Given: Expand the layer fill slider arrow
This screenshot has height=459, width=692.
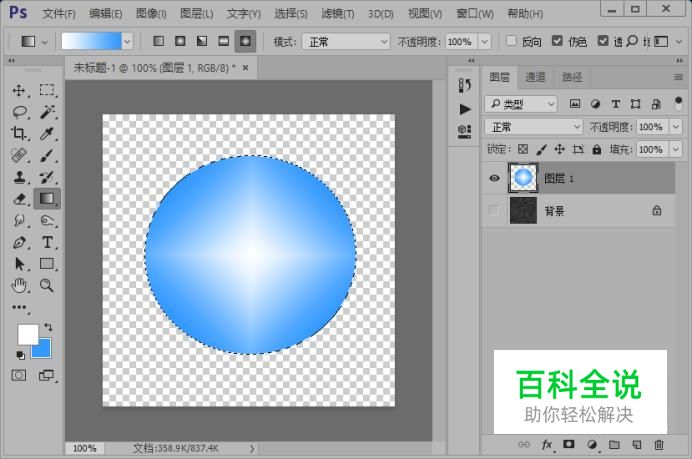Looking at the screenshot, I should pyautogui.click(x=676, y=149).
